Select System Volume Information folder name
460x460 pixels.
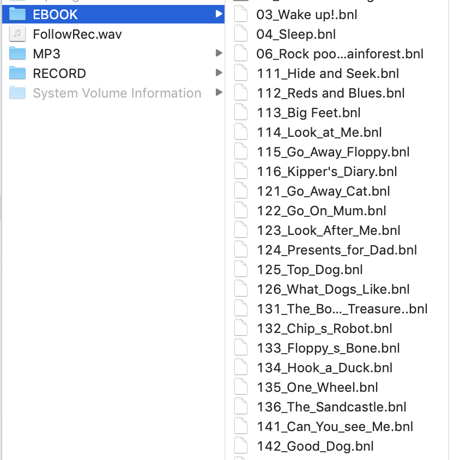point(117,93)
